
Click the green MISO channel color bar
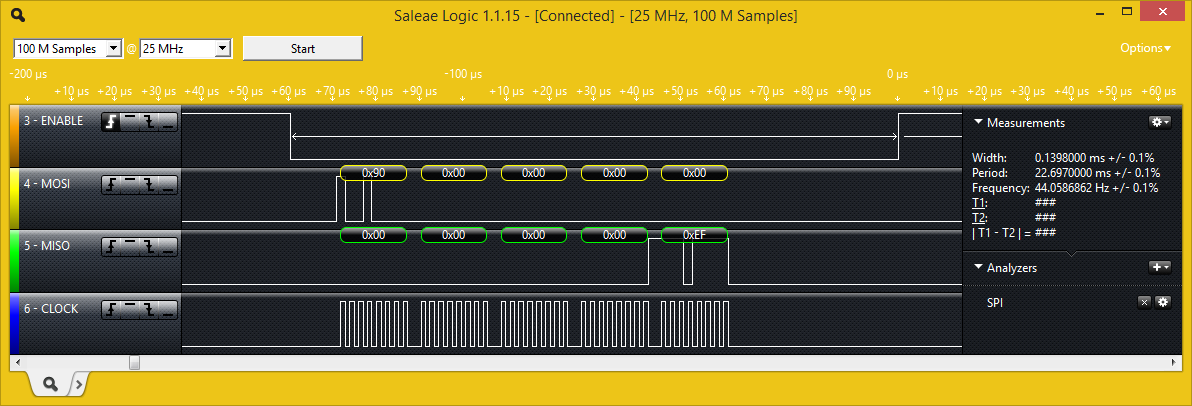14,261
